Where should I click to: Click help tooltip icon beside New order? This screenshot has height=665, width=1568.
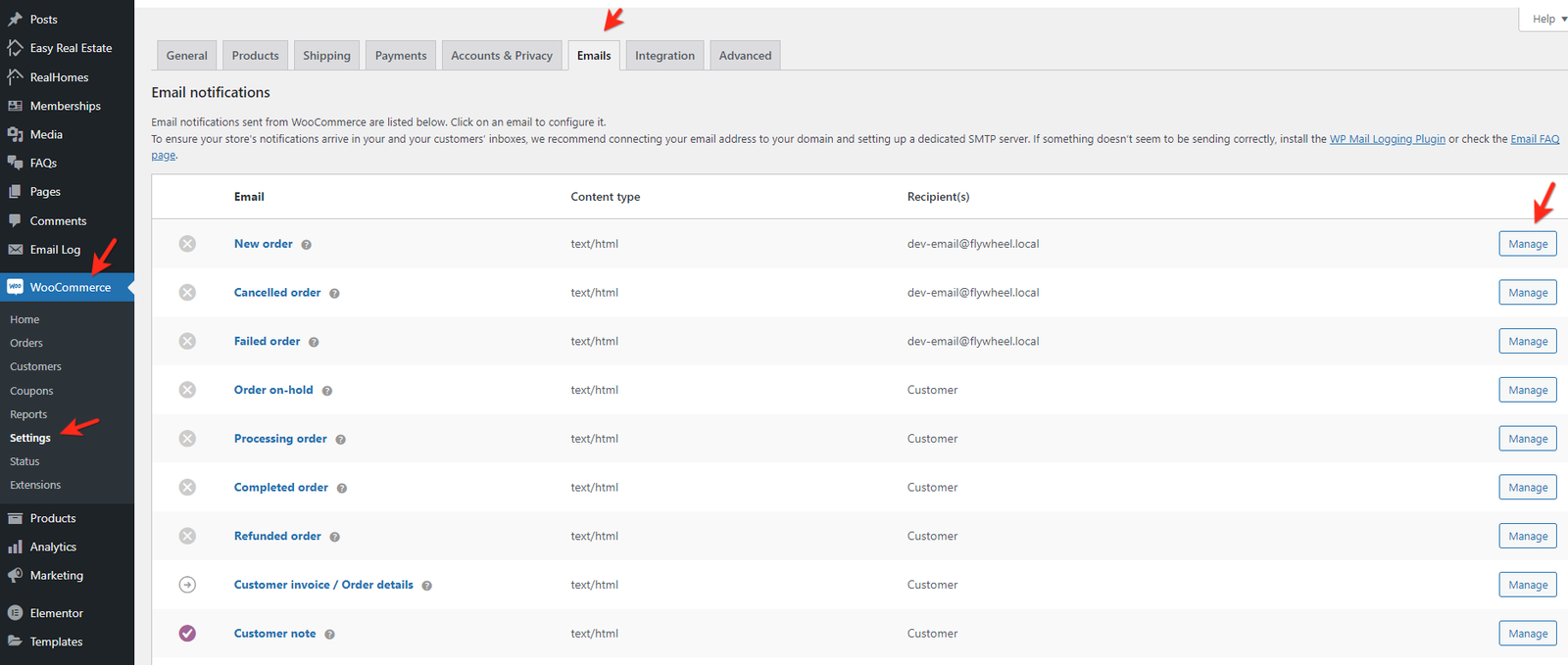(306, 245)
